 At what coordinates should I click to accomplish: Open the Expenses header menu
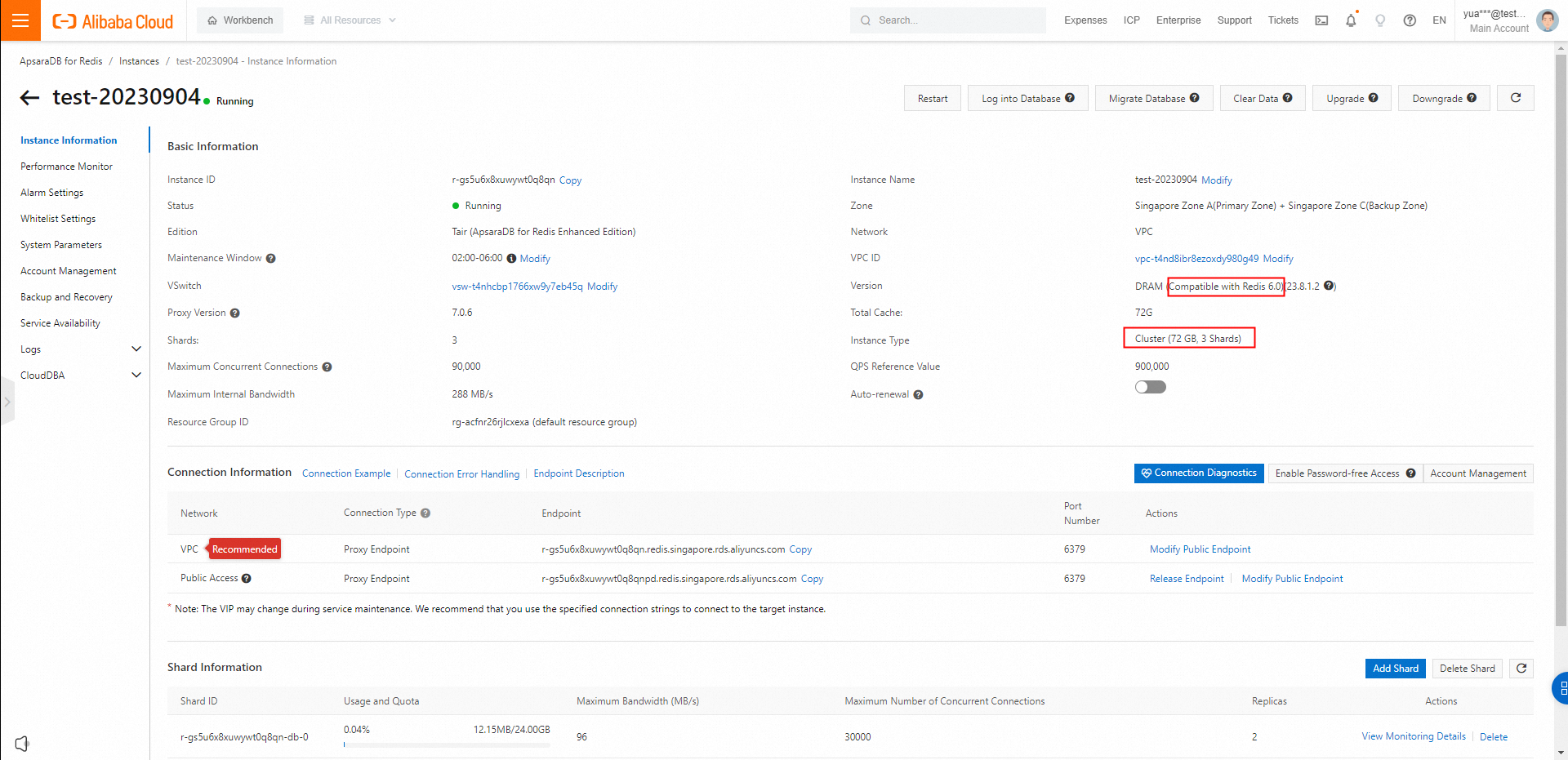[x=1085, y=20]
